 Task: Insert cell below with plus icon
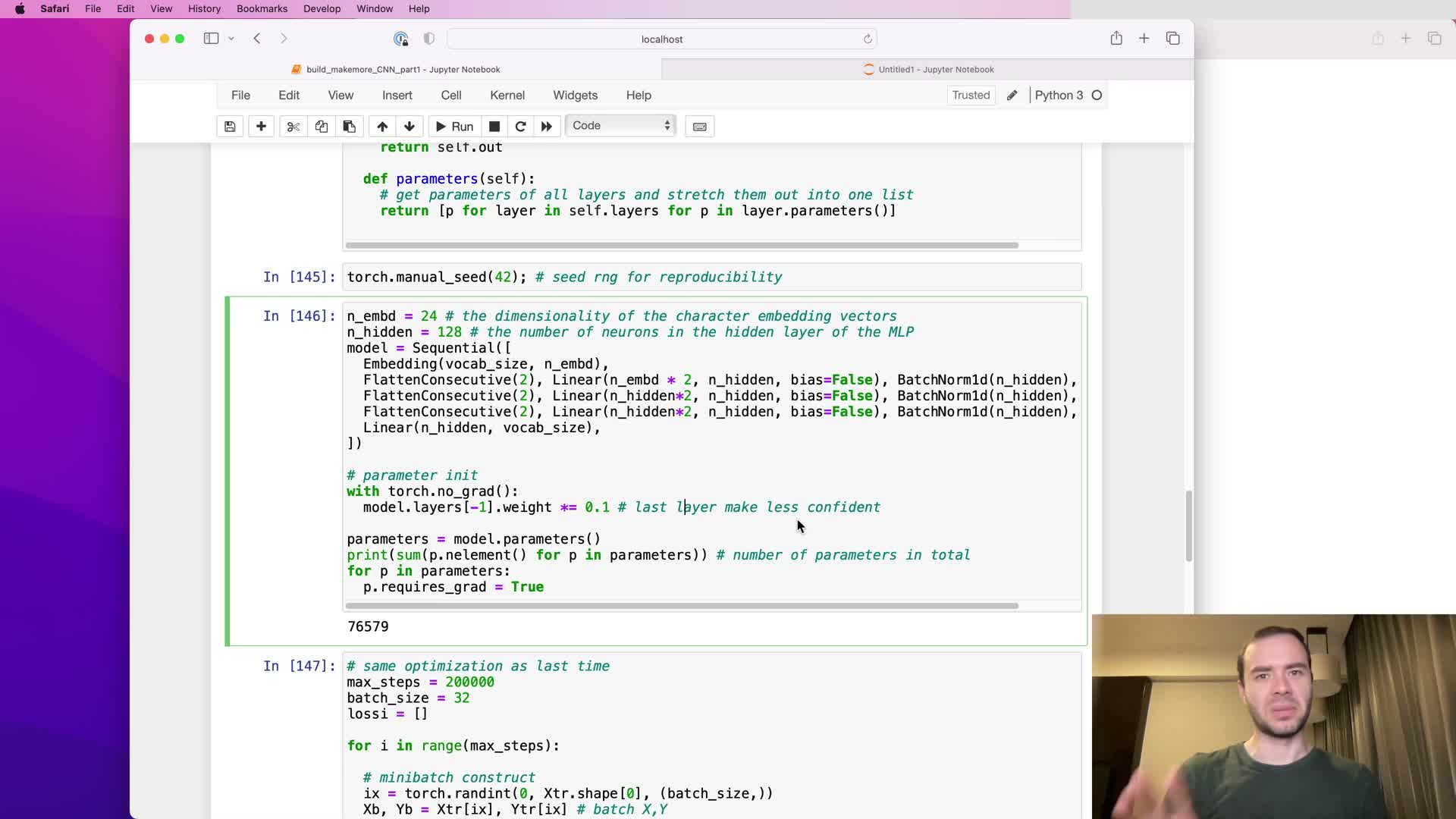click(x=261, y=127)
